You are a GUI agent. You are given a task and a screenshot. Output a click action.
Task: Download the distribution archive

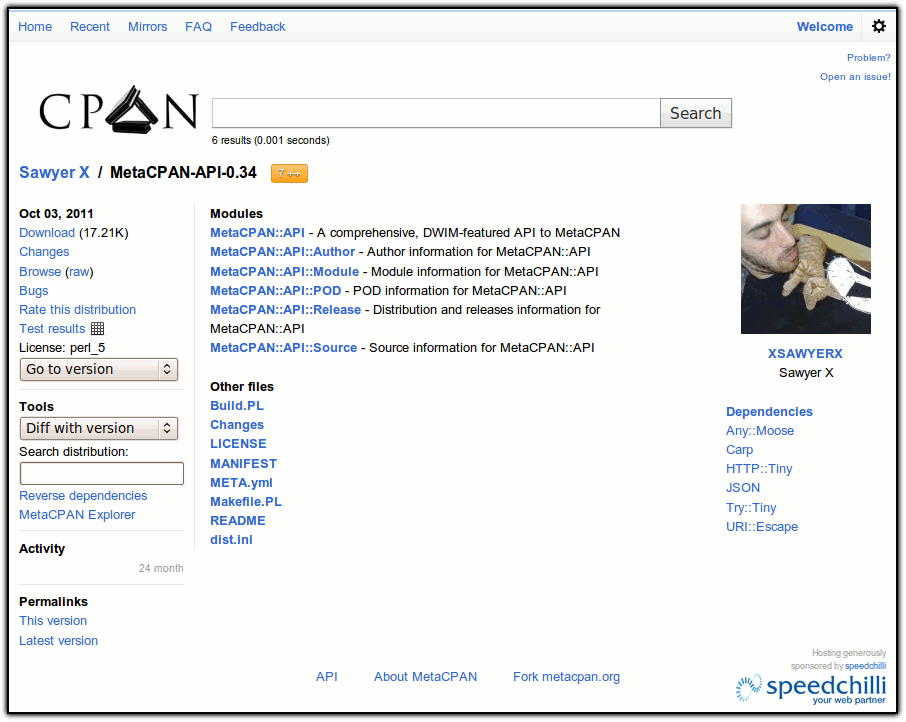tap(47, 233)
